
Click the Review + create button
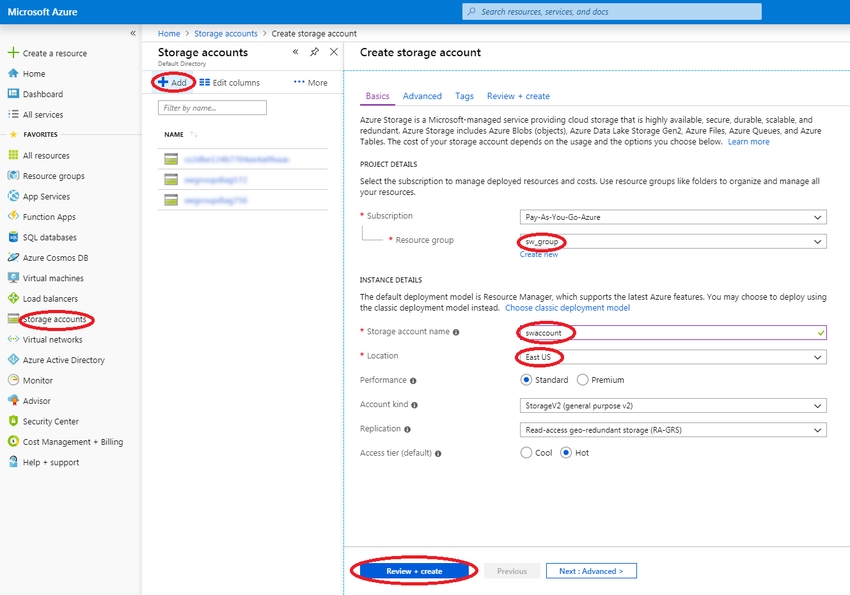pyautogui.click(x=414, y=571)
